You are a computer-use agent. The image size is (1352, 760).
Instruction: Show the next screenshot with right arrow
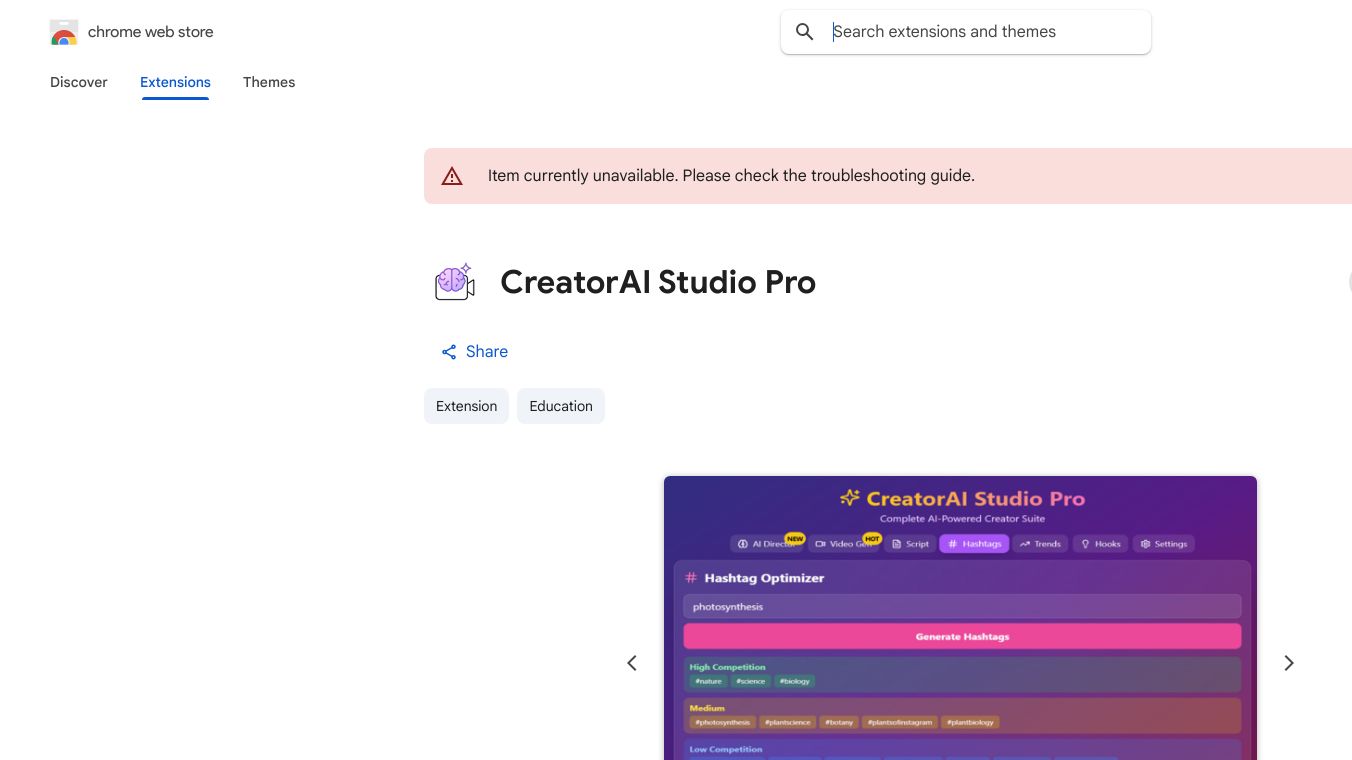1289,663
